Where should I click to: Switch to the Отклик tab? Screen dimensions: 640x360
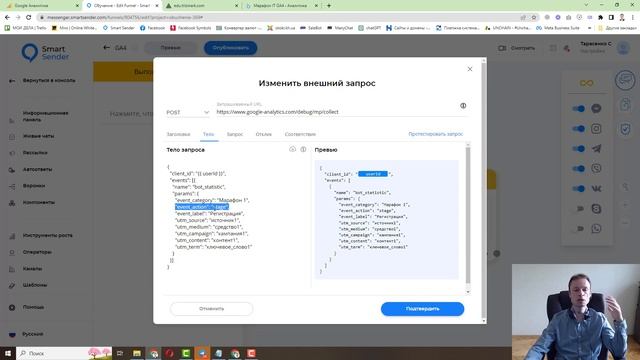point(264,134)
